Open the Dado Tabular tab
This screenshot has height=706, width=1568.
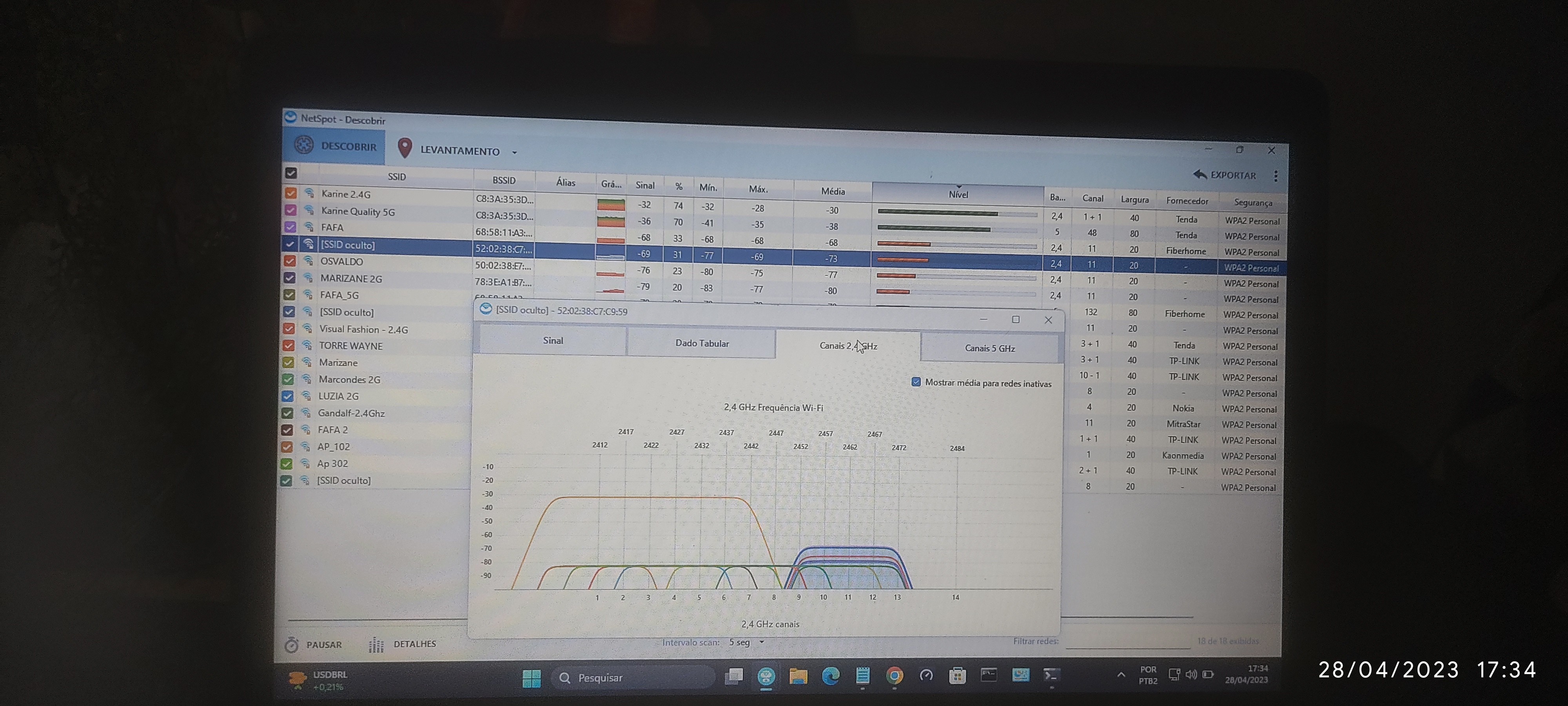702,343
